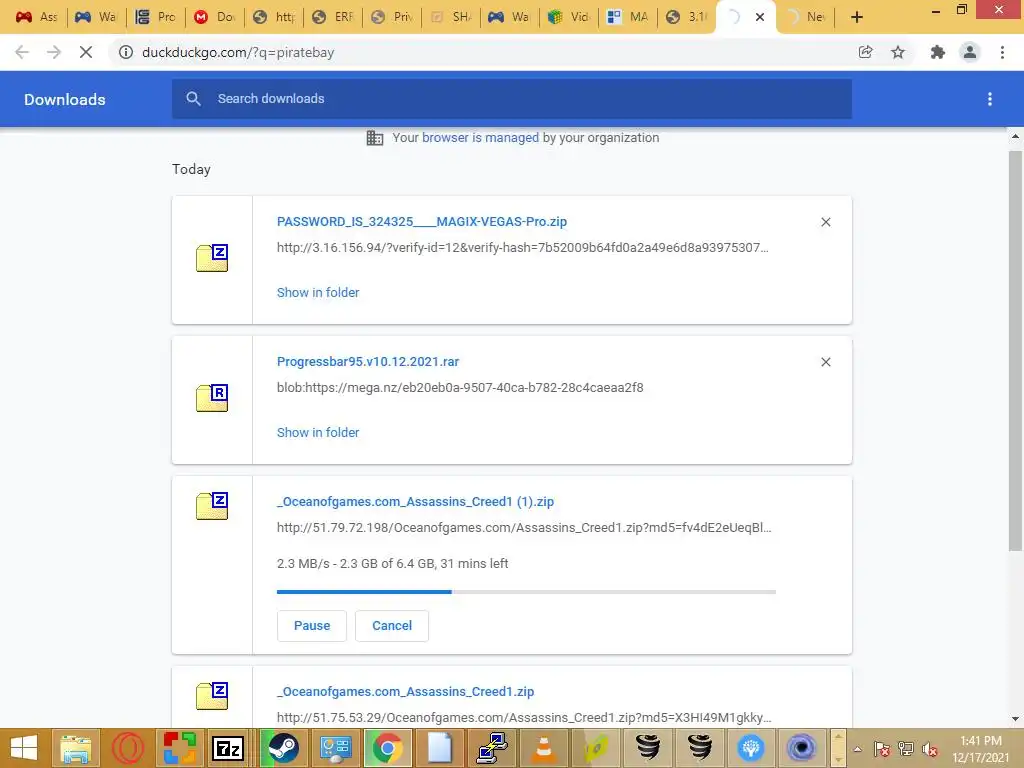Click the browser forward arrow

54,52
